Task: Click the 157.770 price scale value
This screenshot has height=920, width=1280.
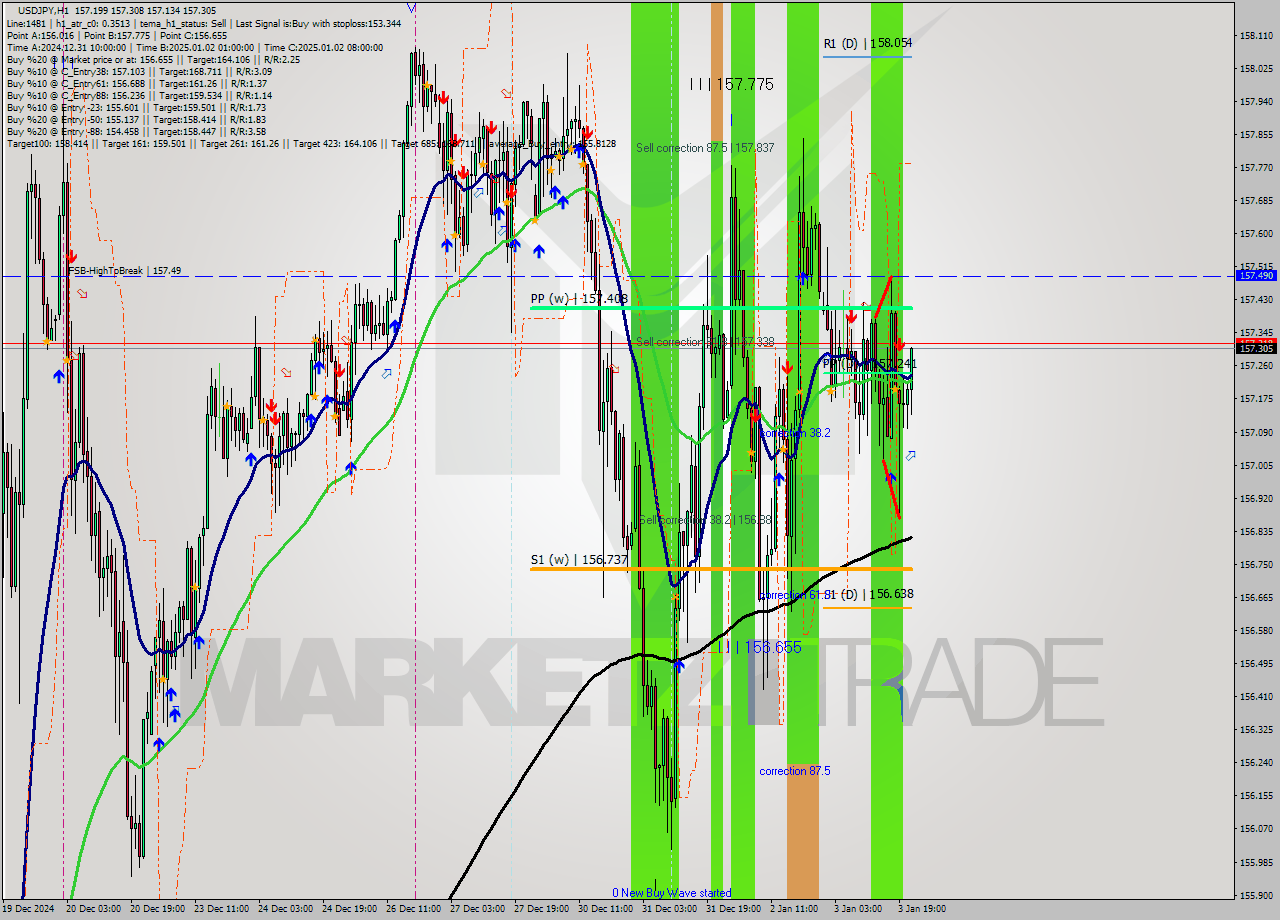Action: pyautogui.click(x=1256, y=168)
